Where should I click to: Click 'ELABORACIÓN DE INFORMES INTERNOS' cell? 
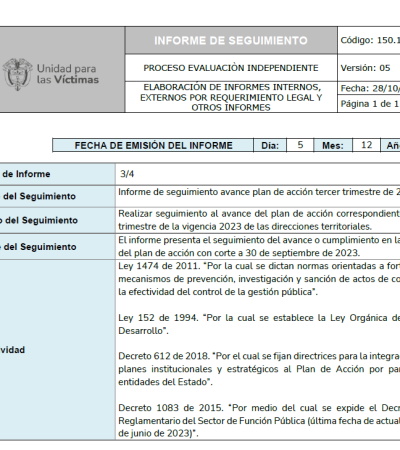click(231, 97)
